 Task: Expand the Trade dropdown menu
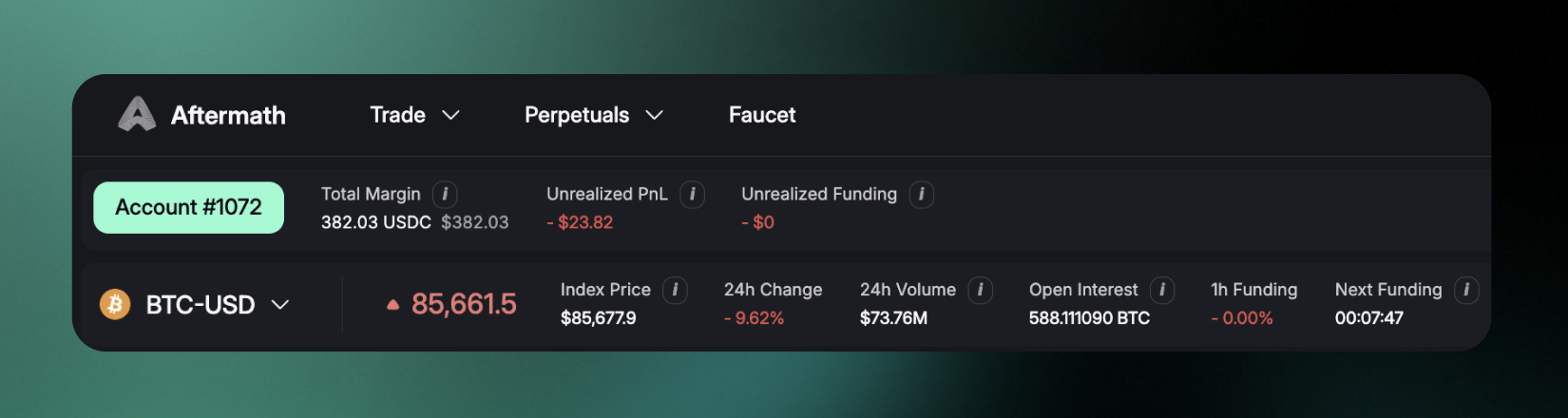tap(414, 115)
